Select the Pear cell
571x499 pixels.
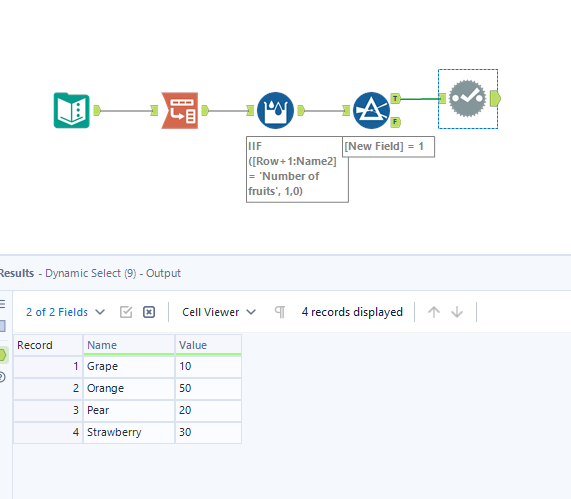129,410
